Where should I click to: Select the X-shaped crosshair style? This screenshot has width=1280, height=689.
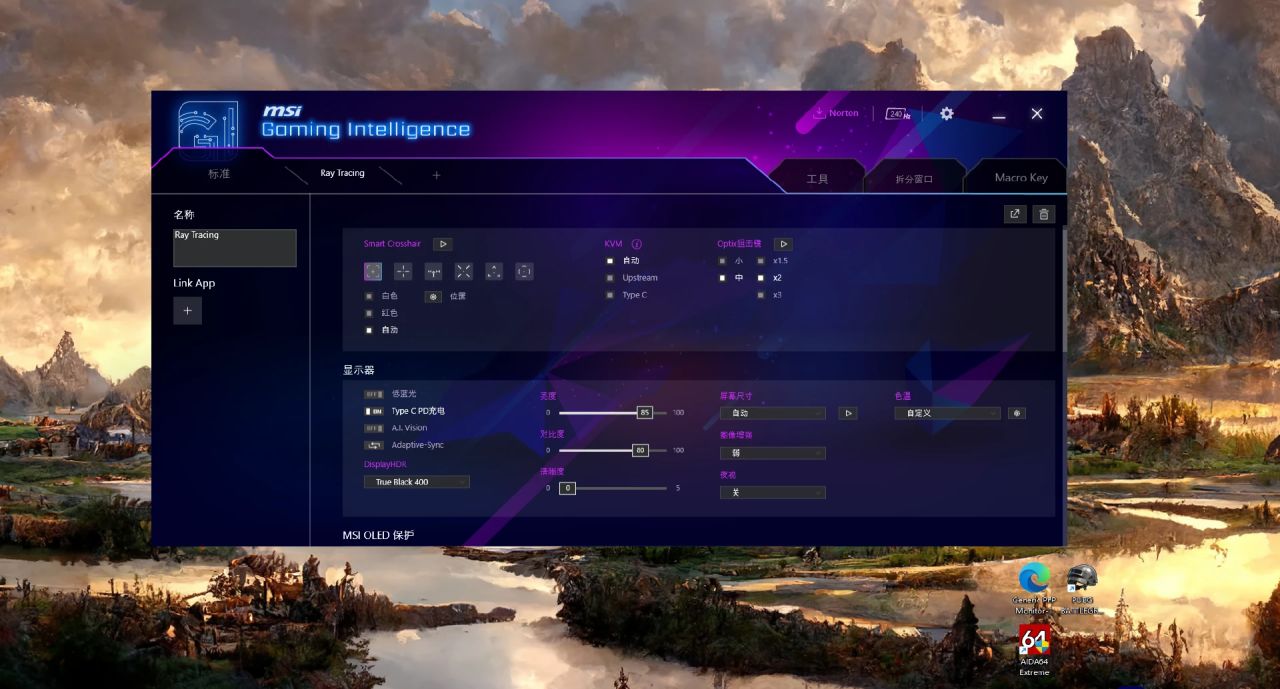(x=464, y=271)
